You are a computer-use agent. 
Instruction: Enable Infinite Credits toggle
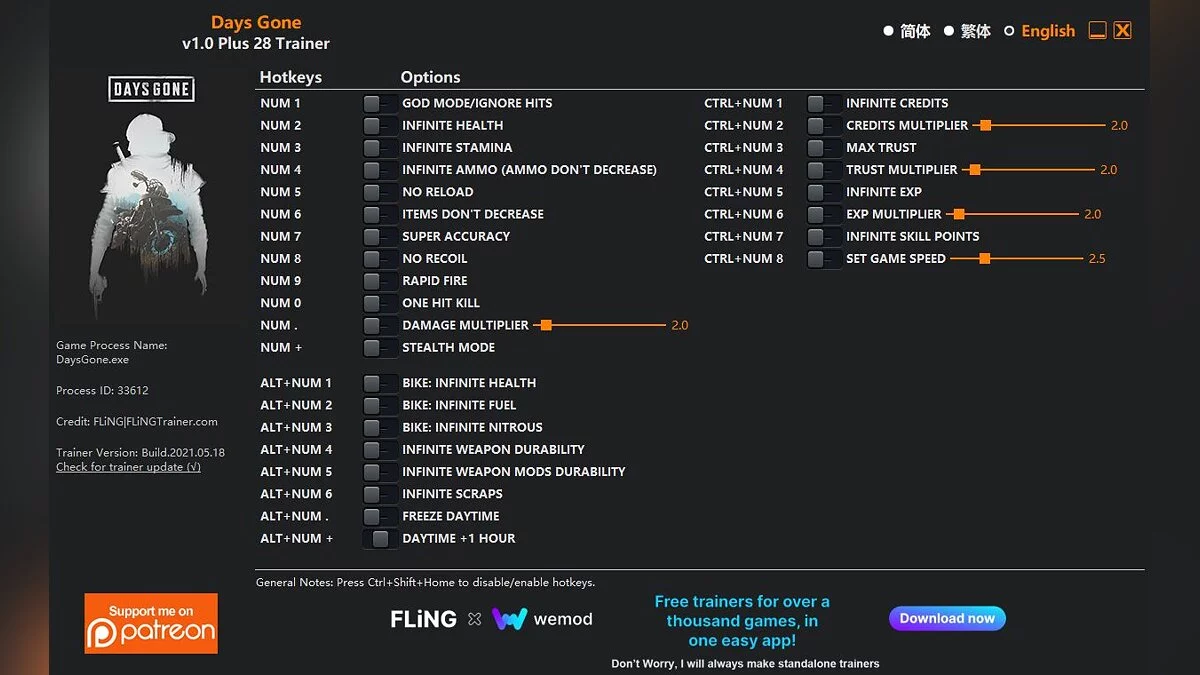[823, 103]
